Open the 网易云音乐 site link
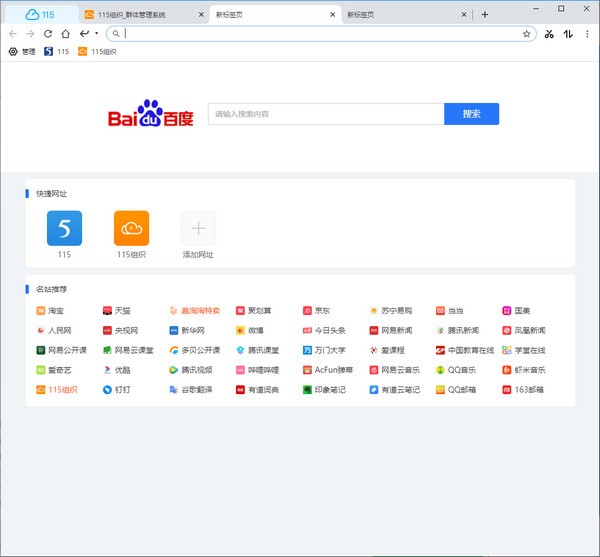 pos(395,370)
